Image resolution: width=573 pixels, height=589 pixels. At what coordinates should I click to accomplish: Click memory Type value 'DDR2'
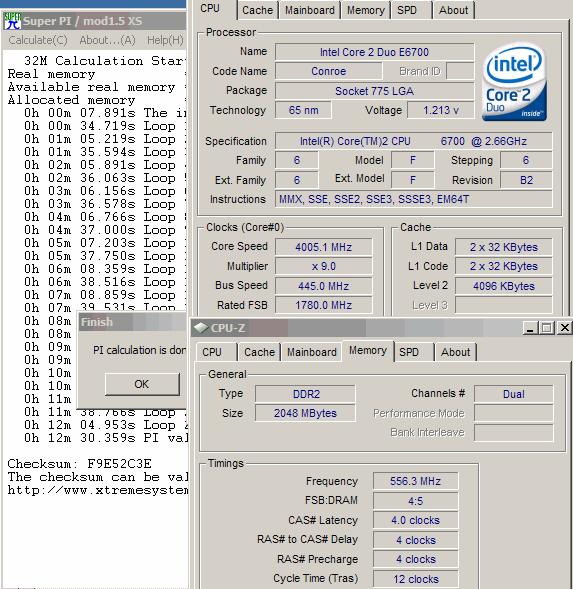(x=305, y=394)
